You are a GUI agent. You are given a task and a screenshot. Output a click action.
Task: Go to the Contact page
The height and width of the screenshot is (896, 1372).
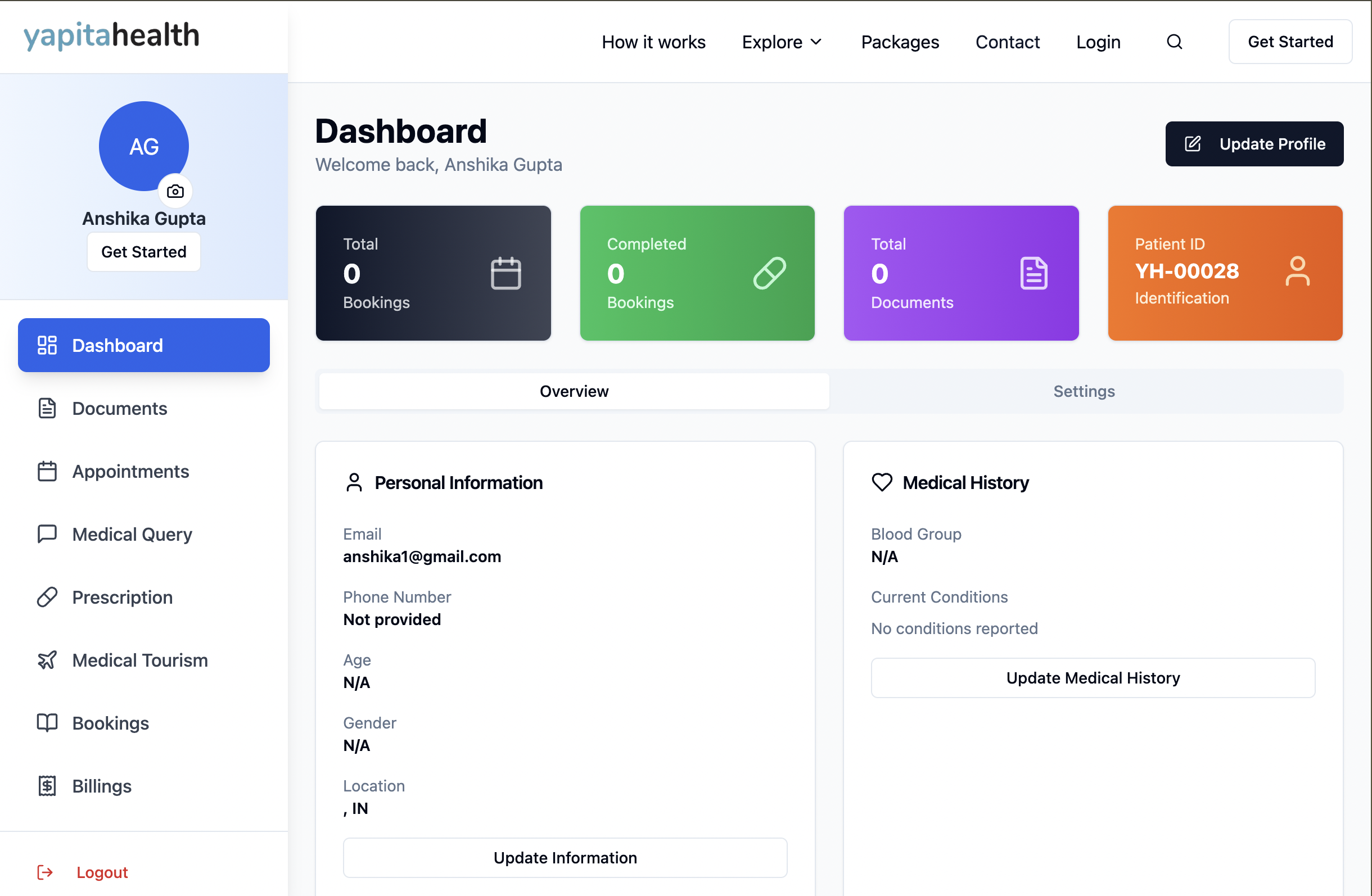(1007, 42)
